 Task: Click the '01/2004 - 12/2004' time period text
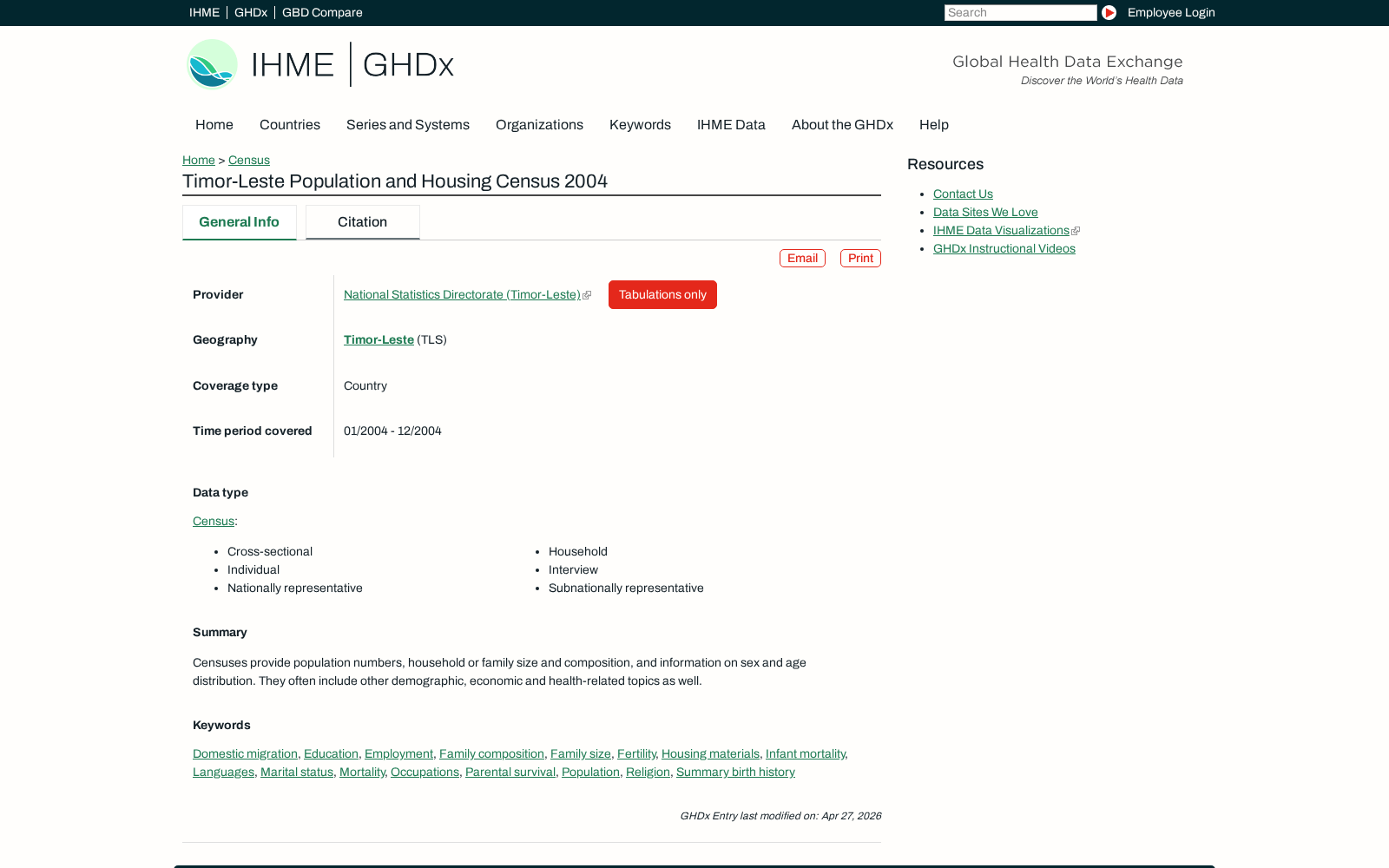pos(392,431)
